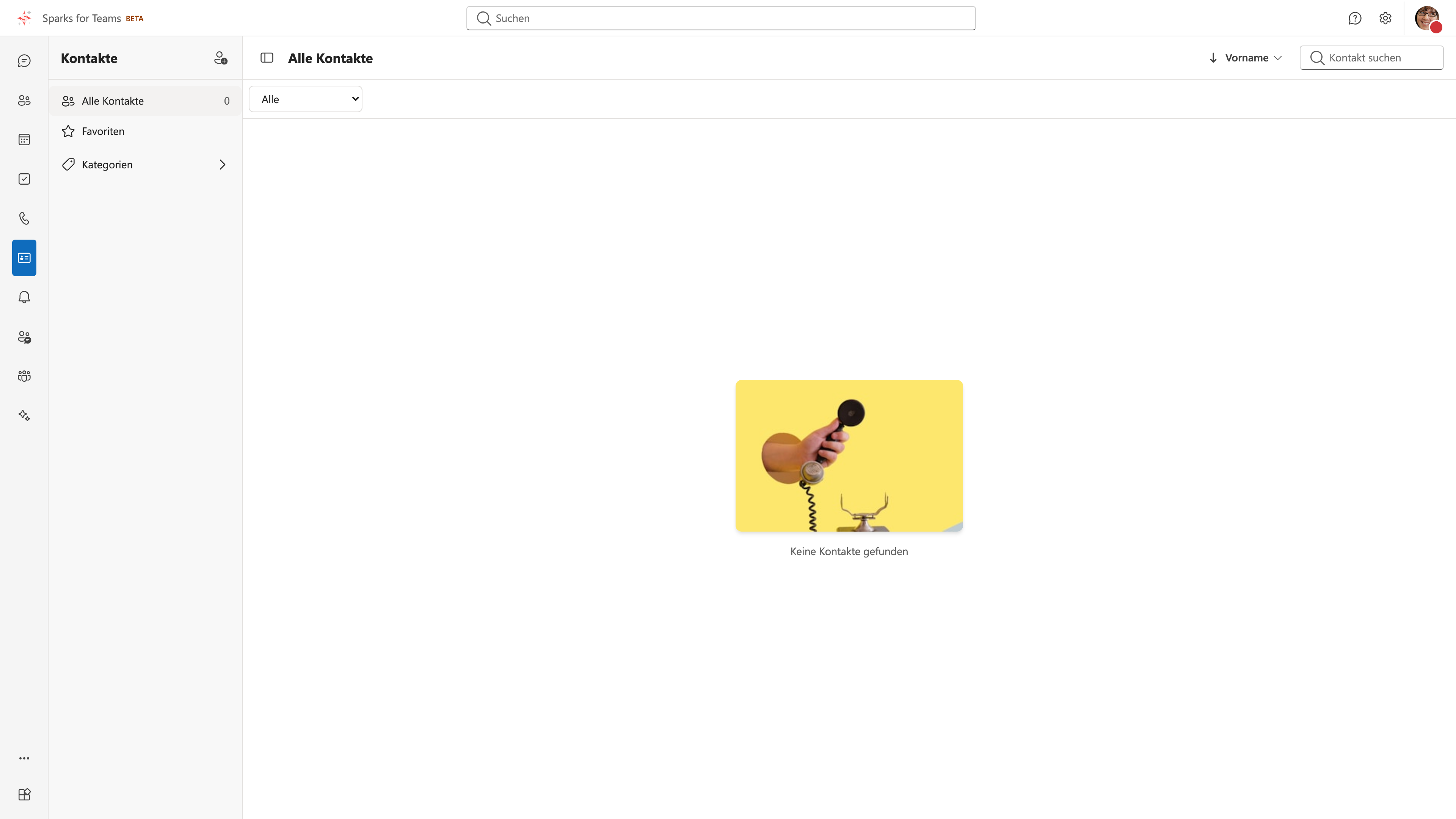Expand the Kategorien chevron
The image size is (1456, 819).
pyautogui.click(x=222, y=165)
